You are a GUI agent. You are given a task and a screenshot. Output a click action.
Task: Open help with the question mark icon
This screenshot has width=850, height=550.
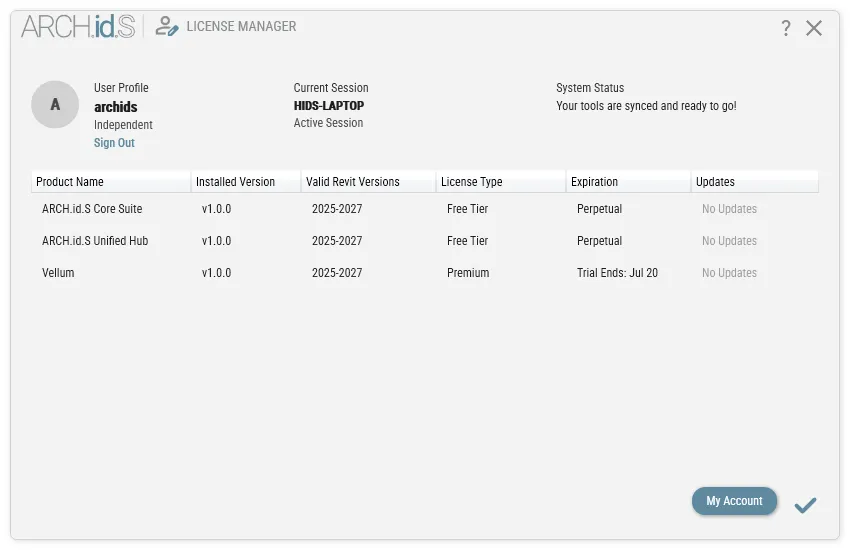point(785,28)
